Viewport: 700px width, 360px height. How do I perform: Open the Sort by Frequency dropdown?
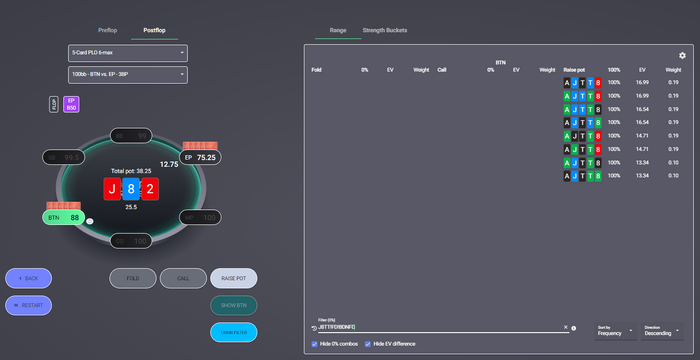coord(615,331)
